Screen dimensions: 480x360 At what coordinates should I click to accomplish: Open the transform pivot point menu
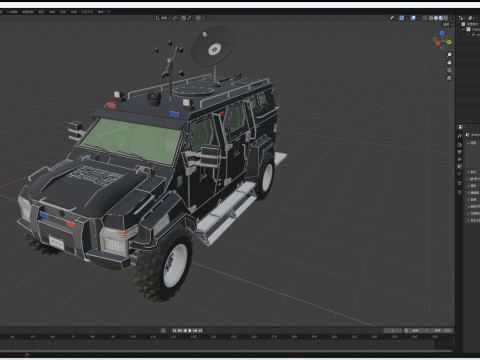176,18
